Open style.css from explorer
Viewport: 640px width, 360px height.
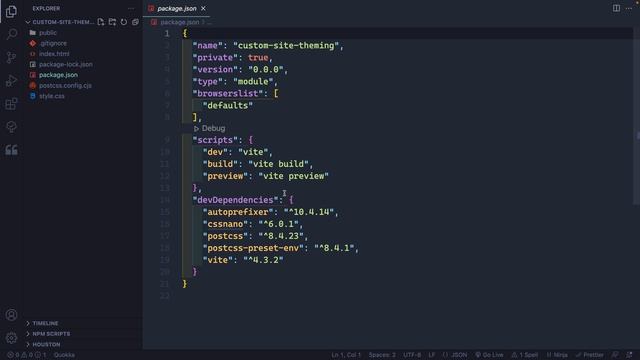pos(51,96)
